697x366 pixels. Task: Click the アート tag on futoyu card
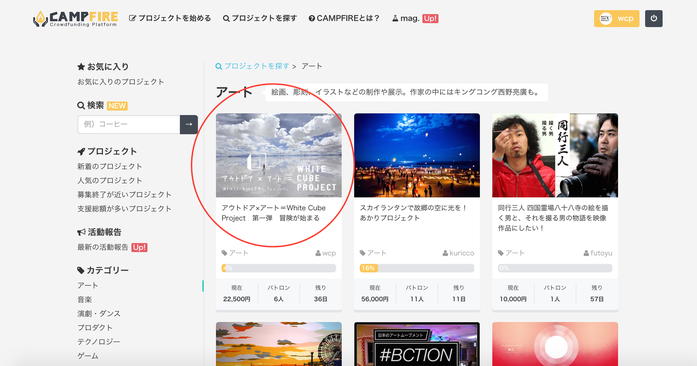click(511, 253)
